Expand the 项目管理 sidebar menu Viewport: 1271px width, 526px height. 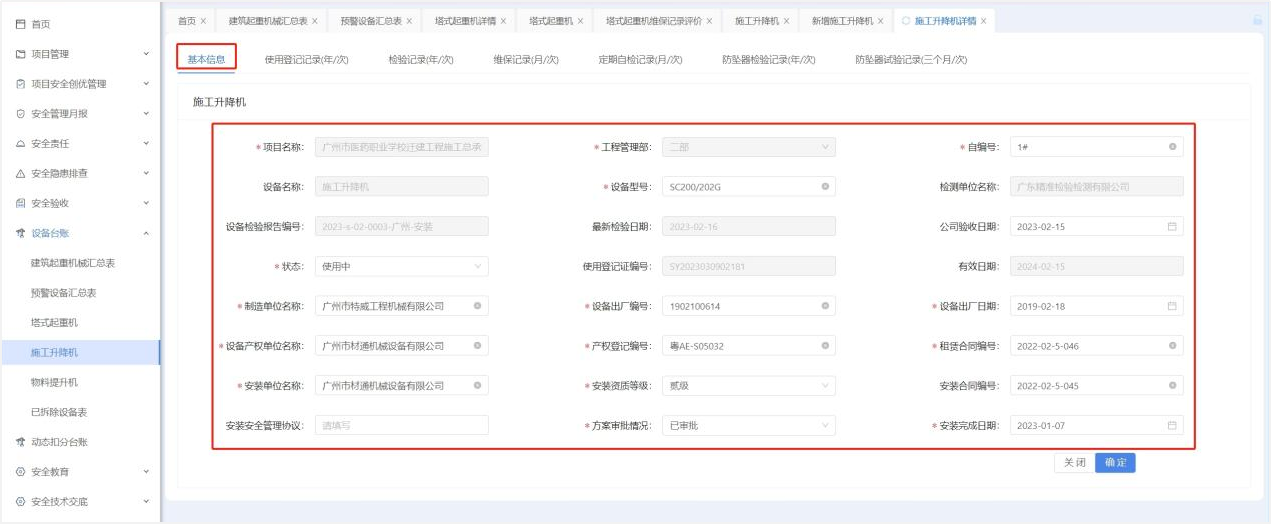coord(80,54)
